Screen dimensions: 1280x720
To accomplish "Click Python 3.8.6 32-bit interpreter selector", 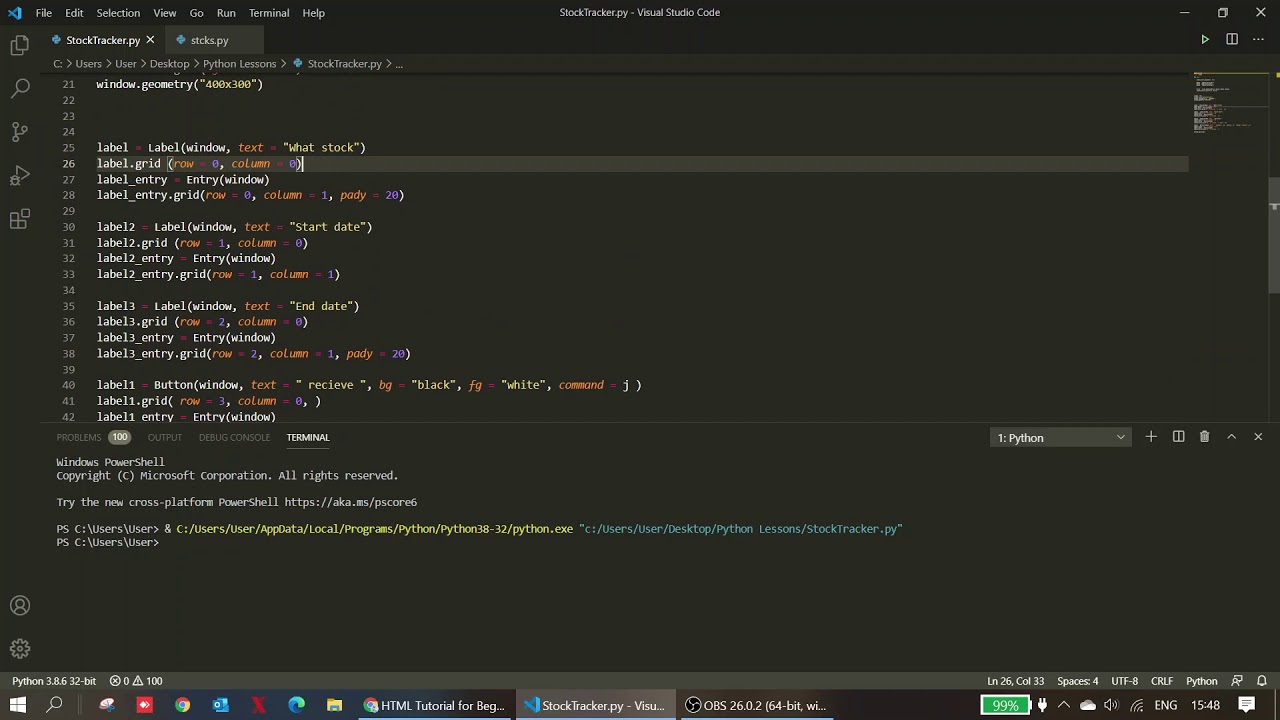I will pyautogui.click(x=54, y=681).
